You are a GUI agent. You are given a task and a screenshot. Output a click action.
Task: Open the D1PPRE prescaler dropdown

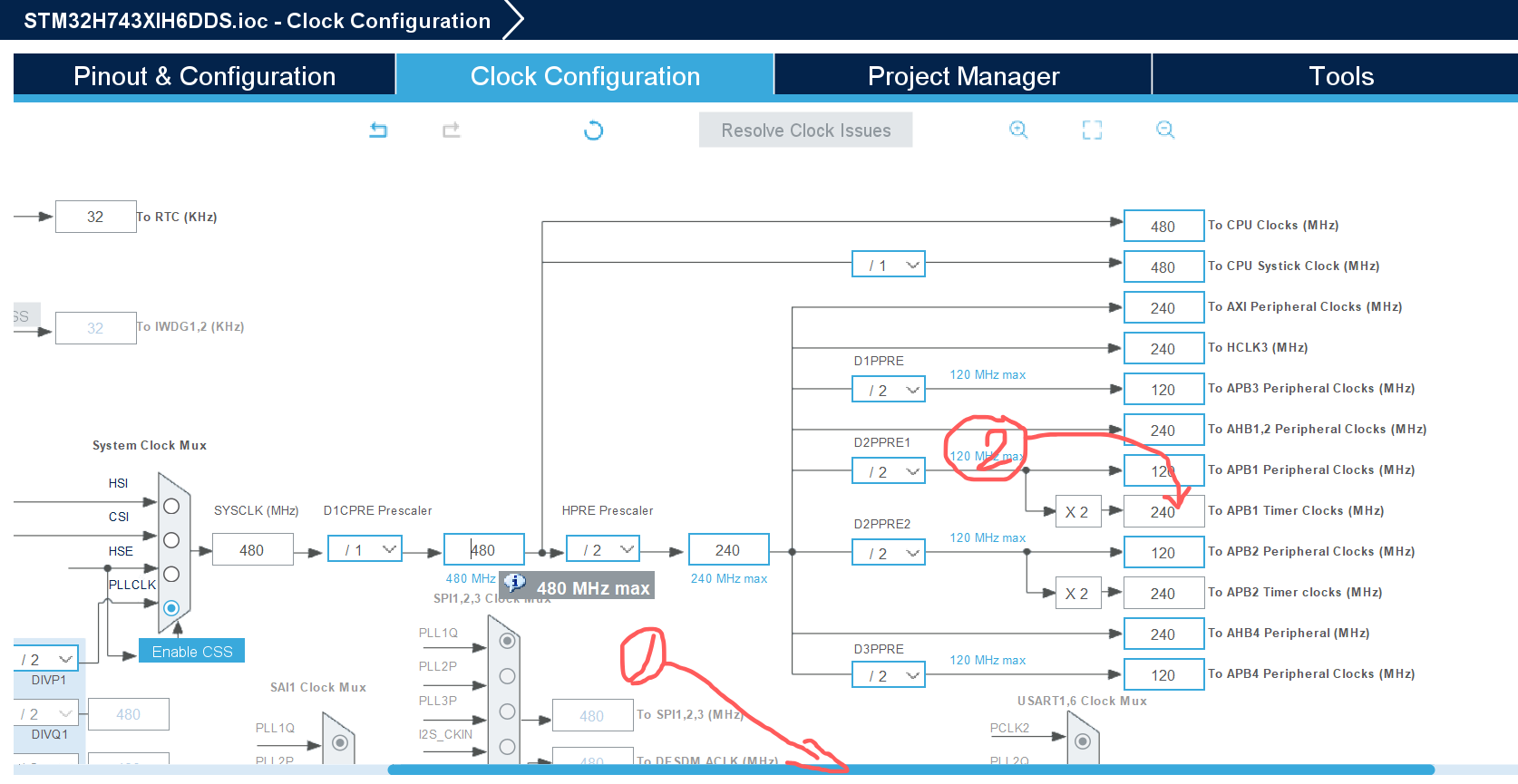889,391
